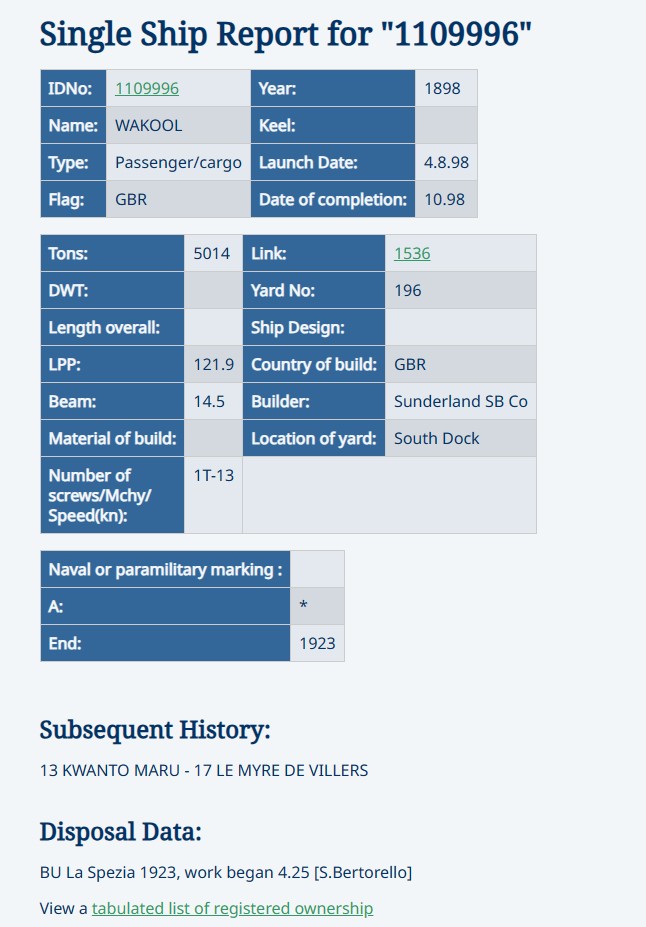646x927 pixels.
Task: Select the Passenger/cargo type value
Action: [x=178, y=162]
